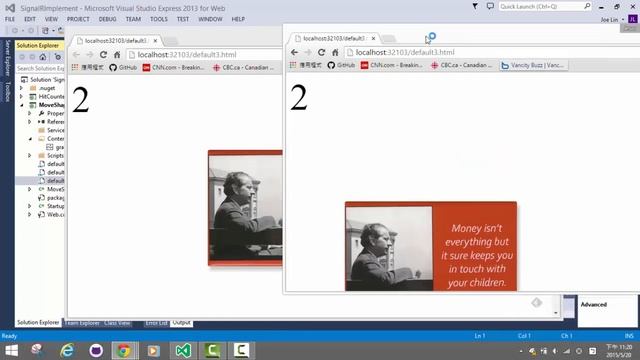The image size is (640, 360).
Task: Open the Joe Lin account dropdown
Action: coord(613,20)
